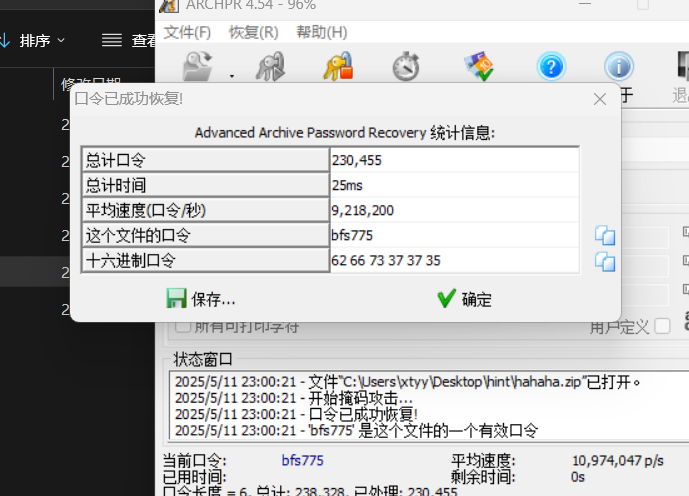Click the 这个文件的口令 row label
Image resolution: width=689 pixels, height=496 pixels.
tap(205, 235)
